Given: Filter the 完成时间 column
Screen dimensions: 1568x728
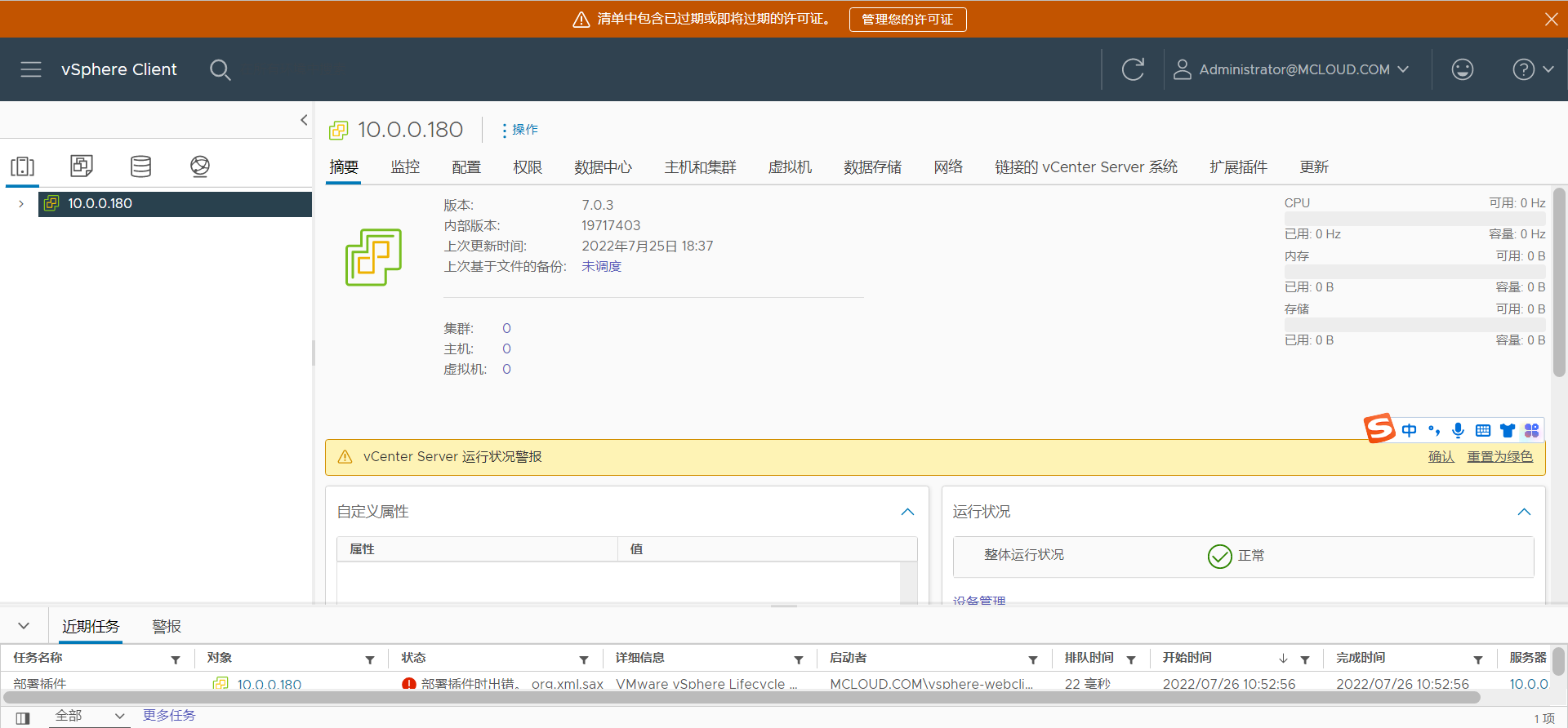Looking at the screenshot, I should point(1478,659).
